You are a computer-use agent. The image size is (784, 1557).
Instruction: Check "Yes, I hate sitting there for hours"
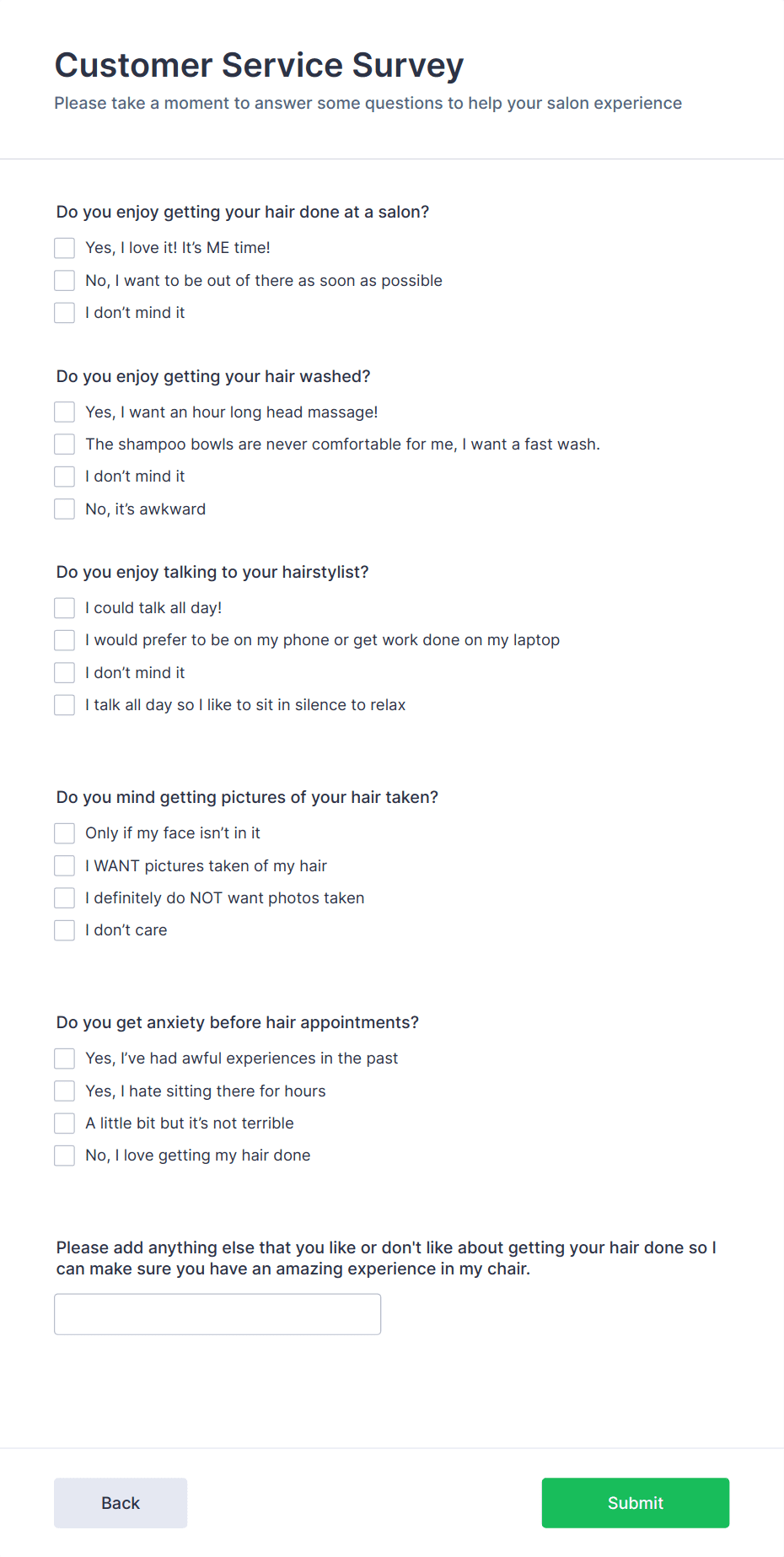tap(64, 1091)
